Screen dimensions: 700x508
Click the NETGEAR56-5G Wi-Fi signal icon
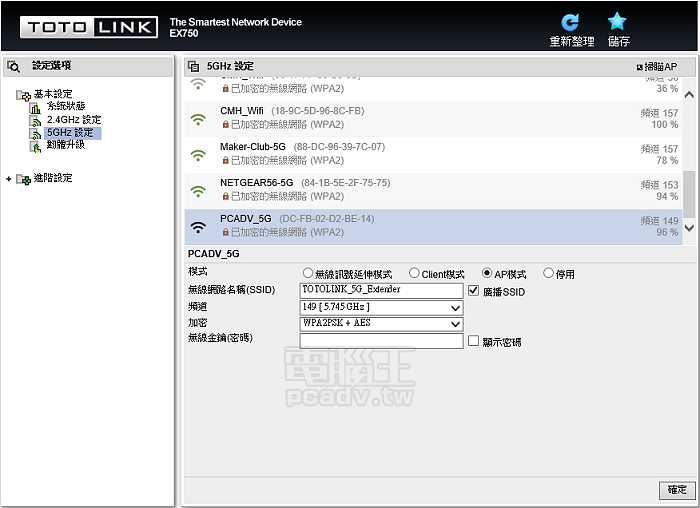click(x=198, y=190)
